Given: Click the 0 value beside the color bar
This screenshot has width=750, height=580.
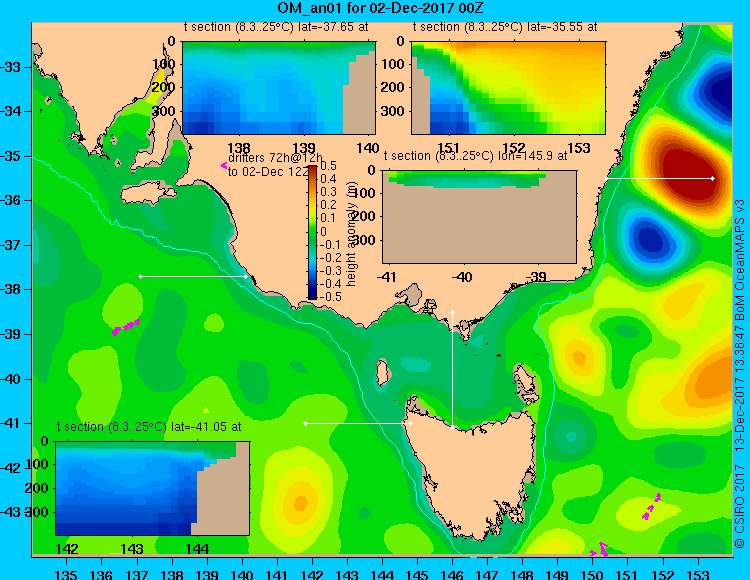Looking at the screenshot, I should click(x=323, y=231).
